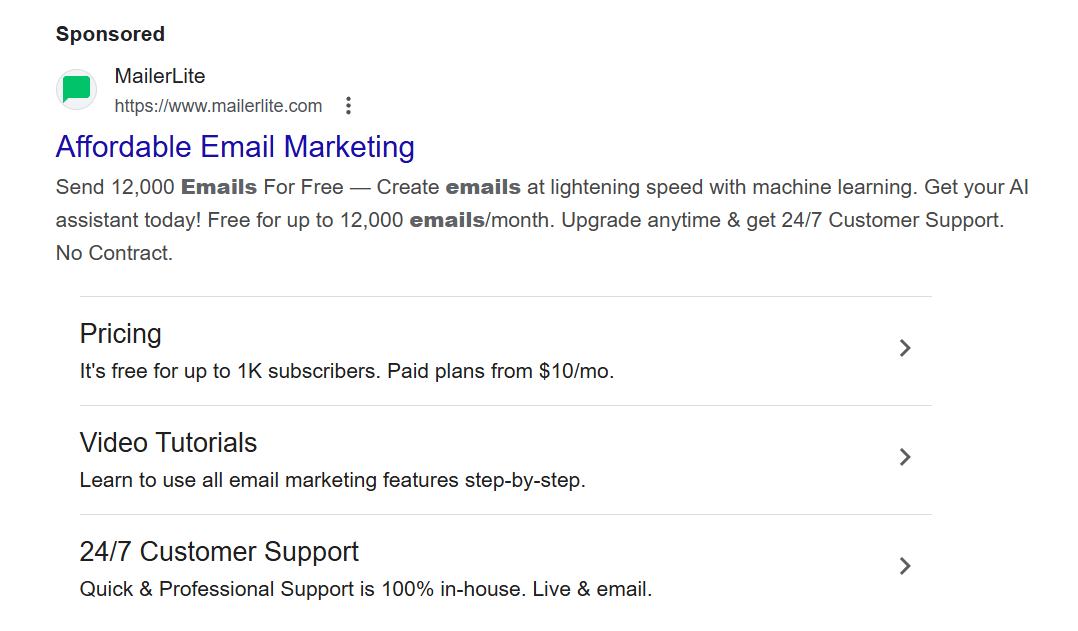
Task: Click the MailerLite advertiser name
Action: [160, 76]
